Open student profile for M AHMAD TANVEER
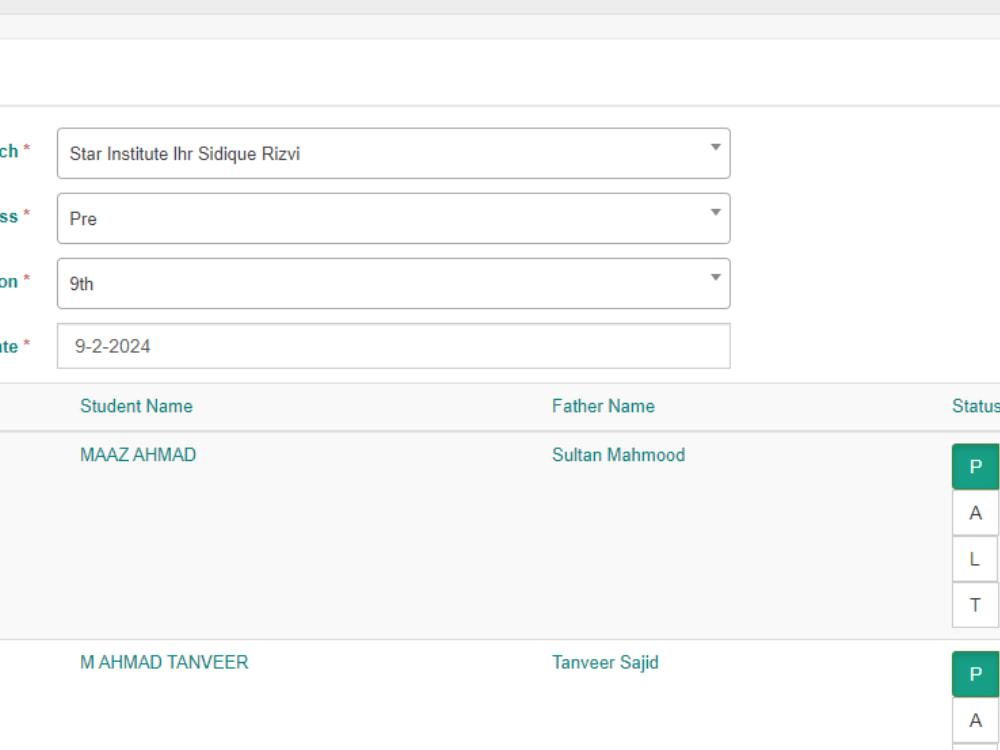 click(165, 662)
